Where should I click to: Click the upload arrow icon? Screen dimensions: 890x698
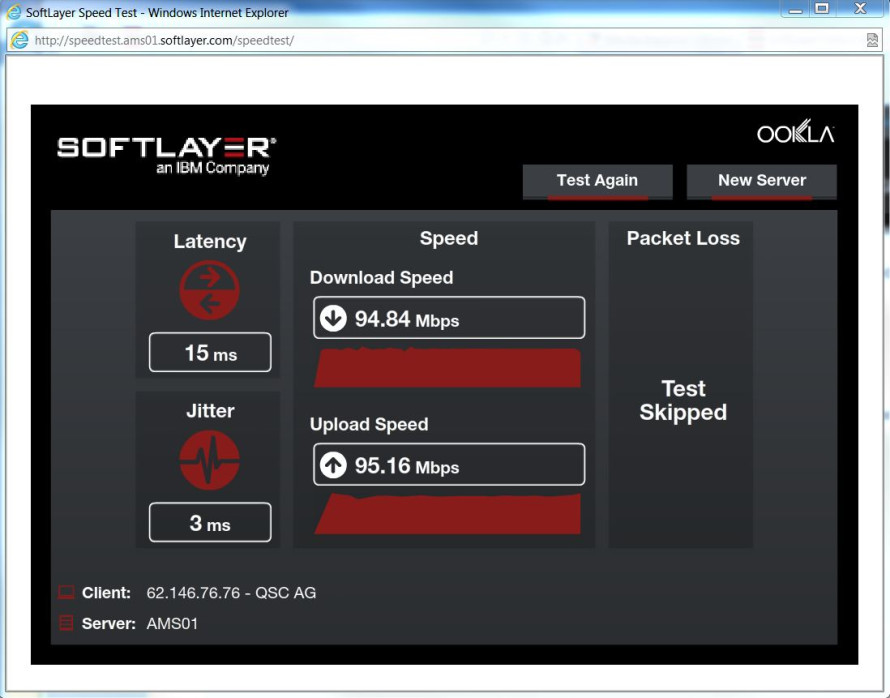click(333, 465)
